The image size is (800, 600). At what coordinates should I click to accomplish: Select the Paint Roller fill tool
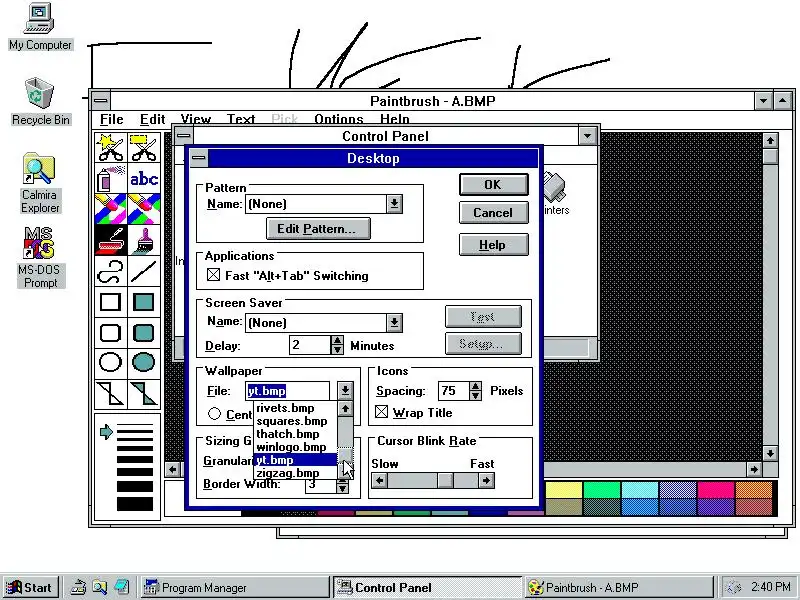(x=111, y=240)
